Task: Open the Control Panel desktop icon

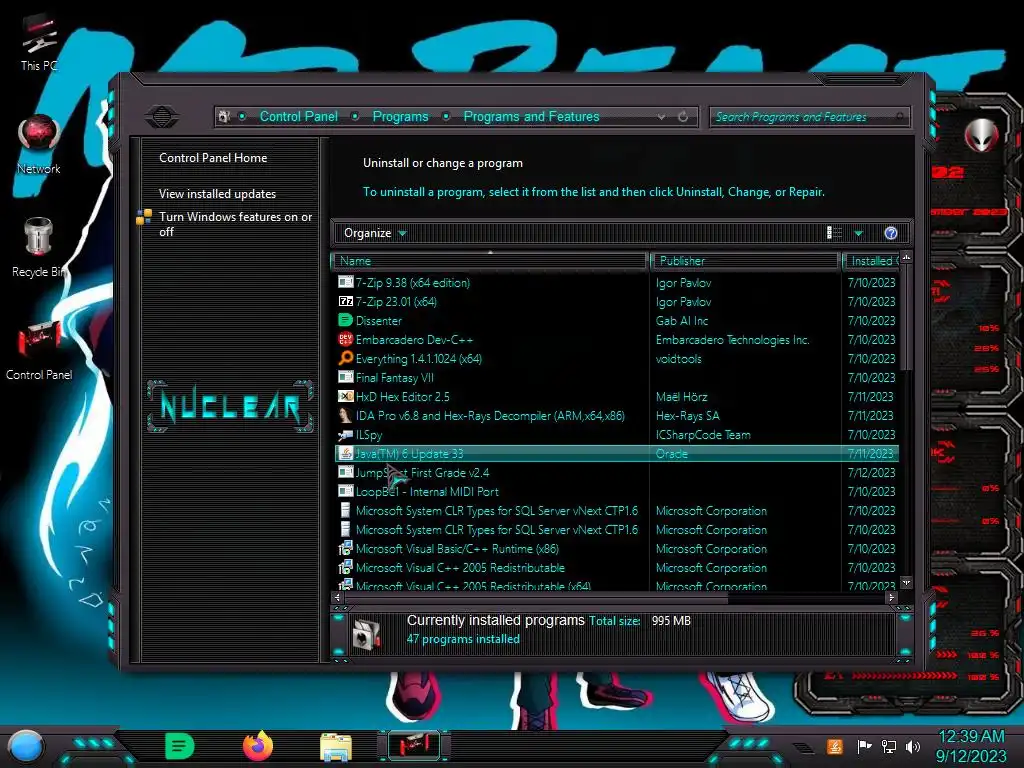Action: tap(39, 350)
